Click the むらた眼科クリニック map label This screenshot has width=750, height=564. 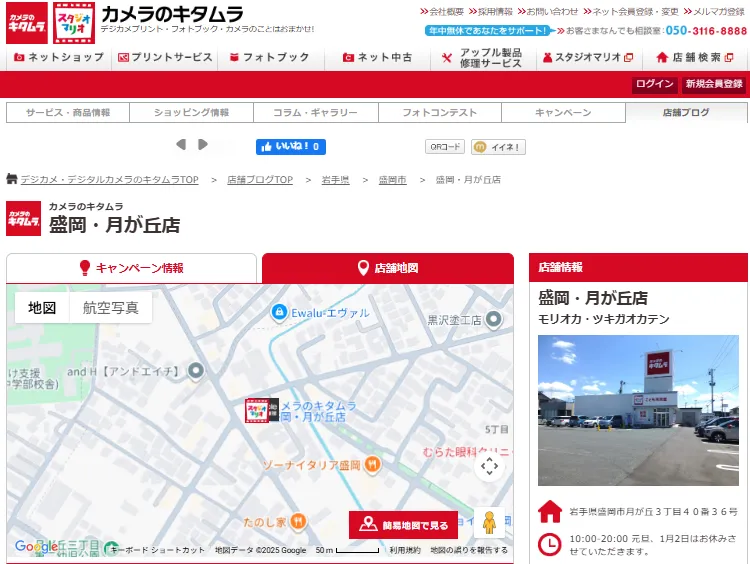tap(466, 452)
